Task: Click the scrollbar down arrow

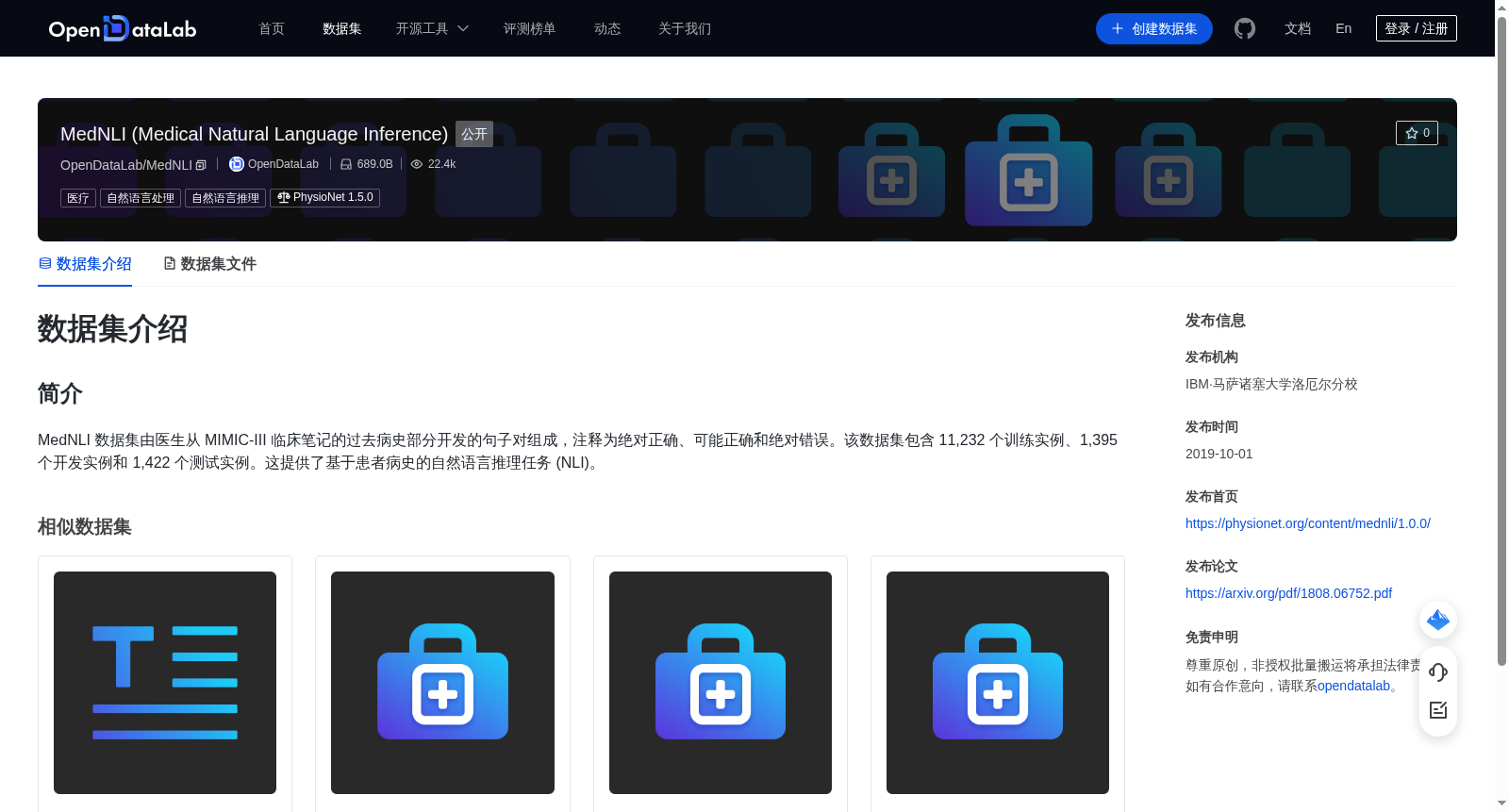Action: tap(1501, 804)
